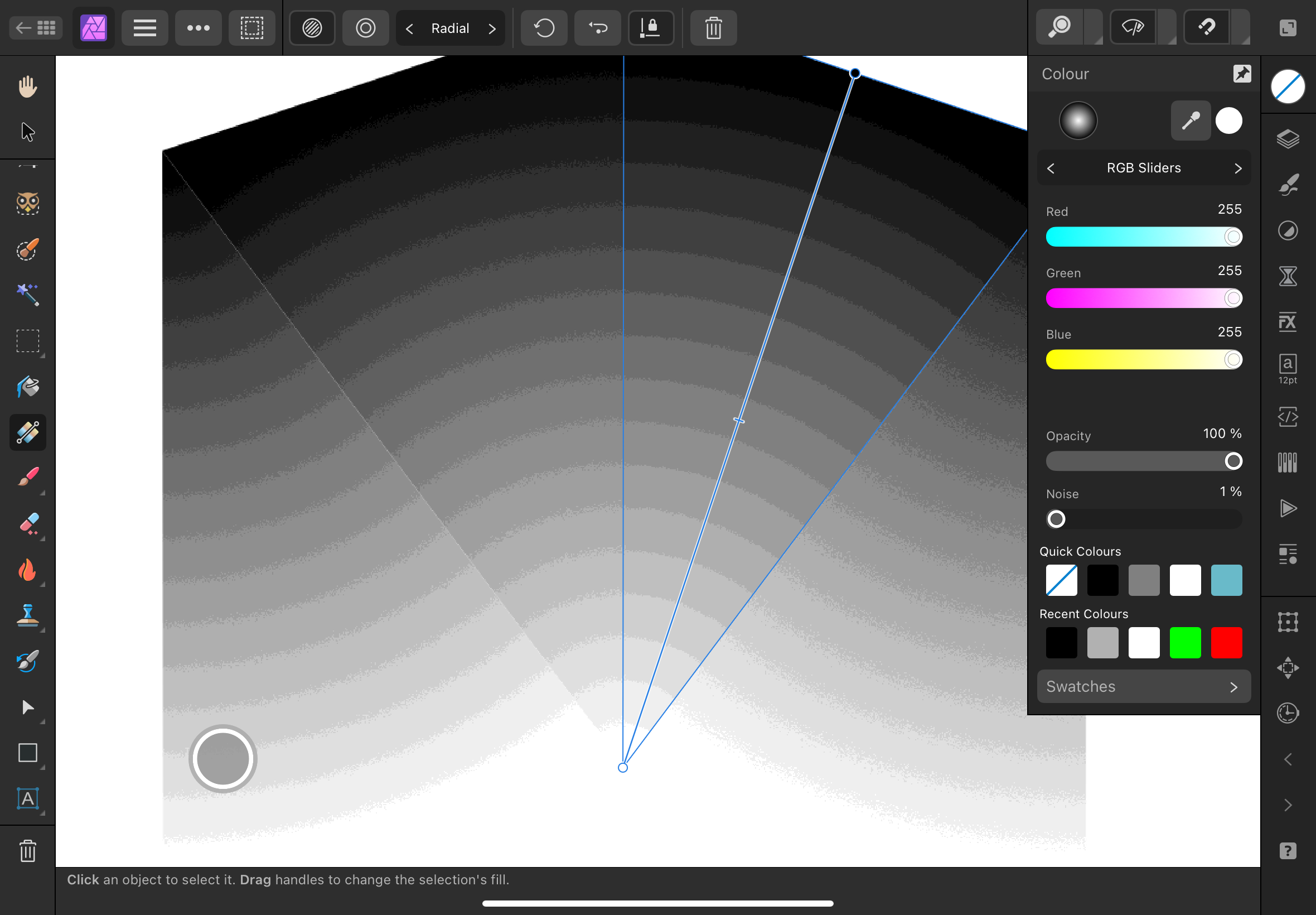Screen dimensions: 1316x915
Task: Adjust the Green slider
Action: pos(1144,298)
